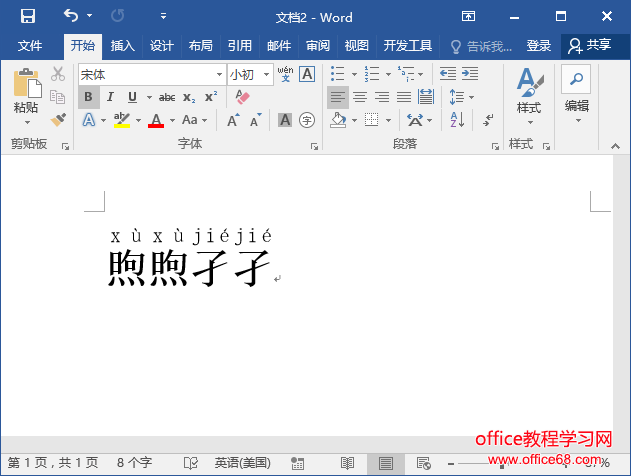Open text effects (outlined A) tool
Screen dimensions: 631x476
click(x=89, y=120)
